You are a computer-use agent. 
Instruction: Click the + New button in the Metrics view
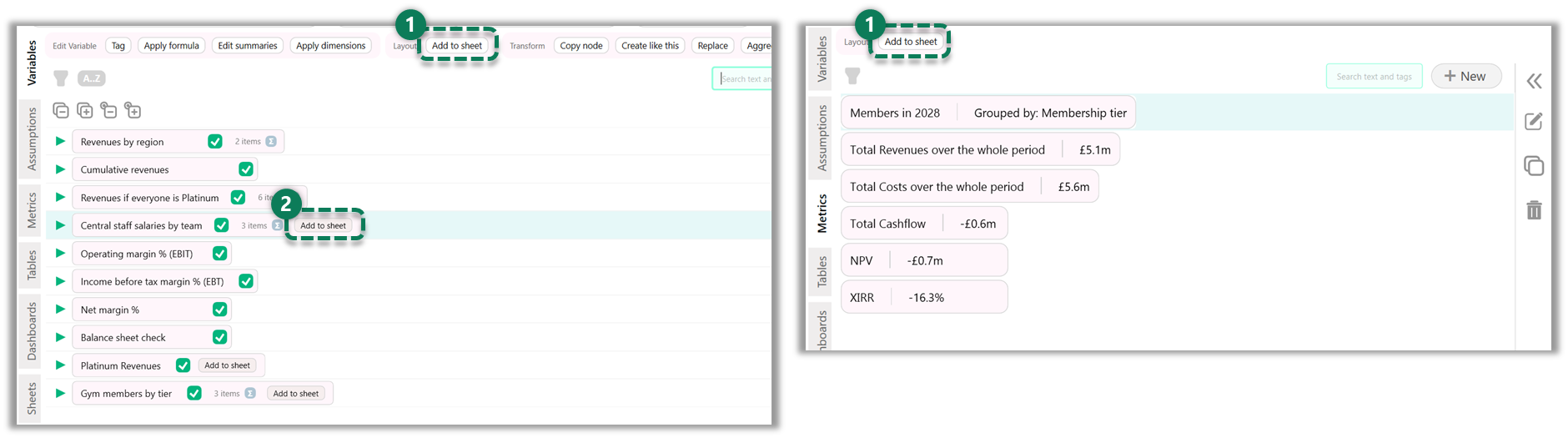1466,76
